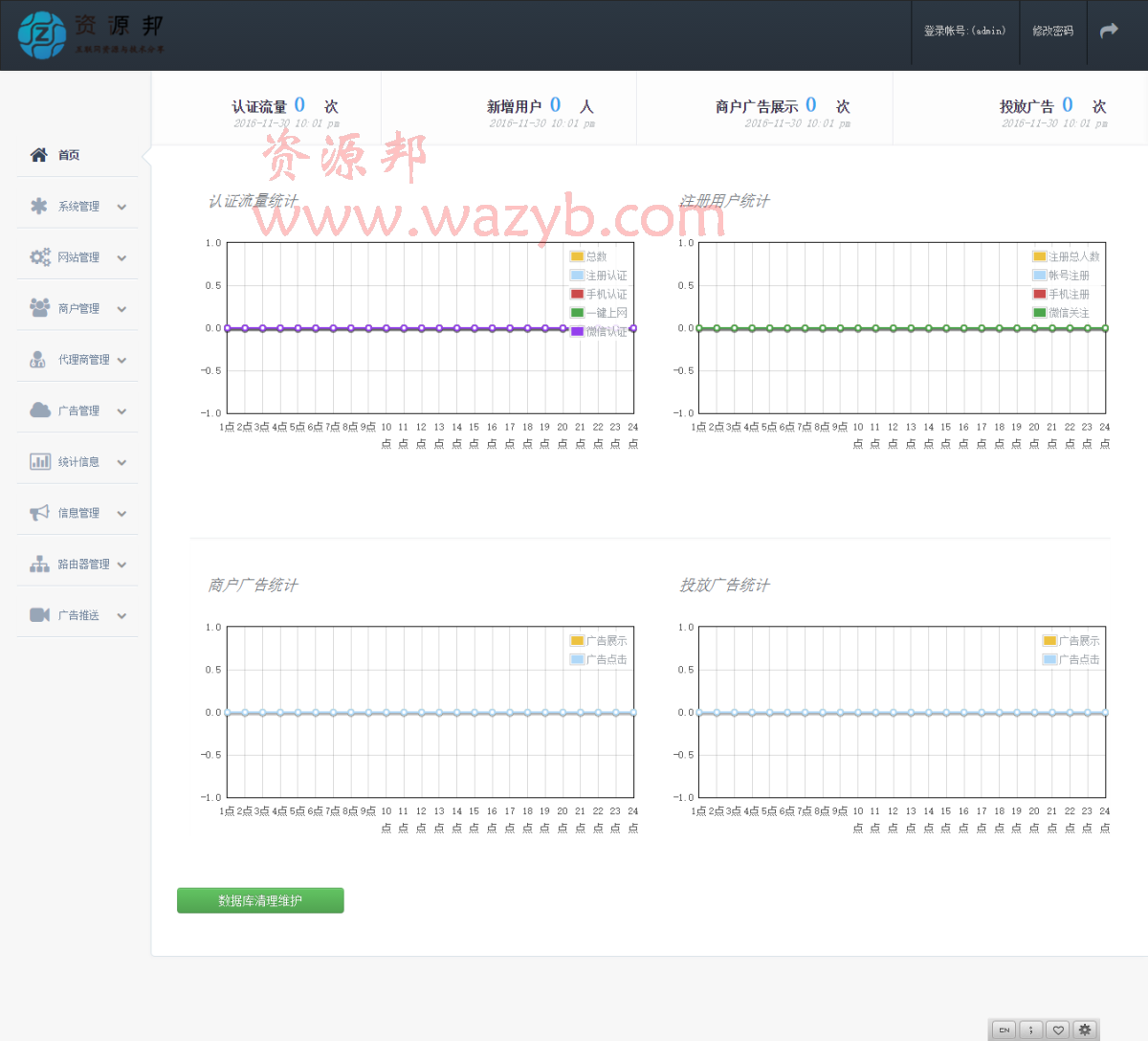The image size is (1148, 1041).
Task: Click the blue 帐号注册 legend swatch
Action: click(1040, 276)
